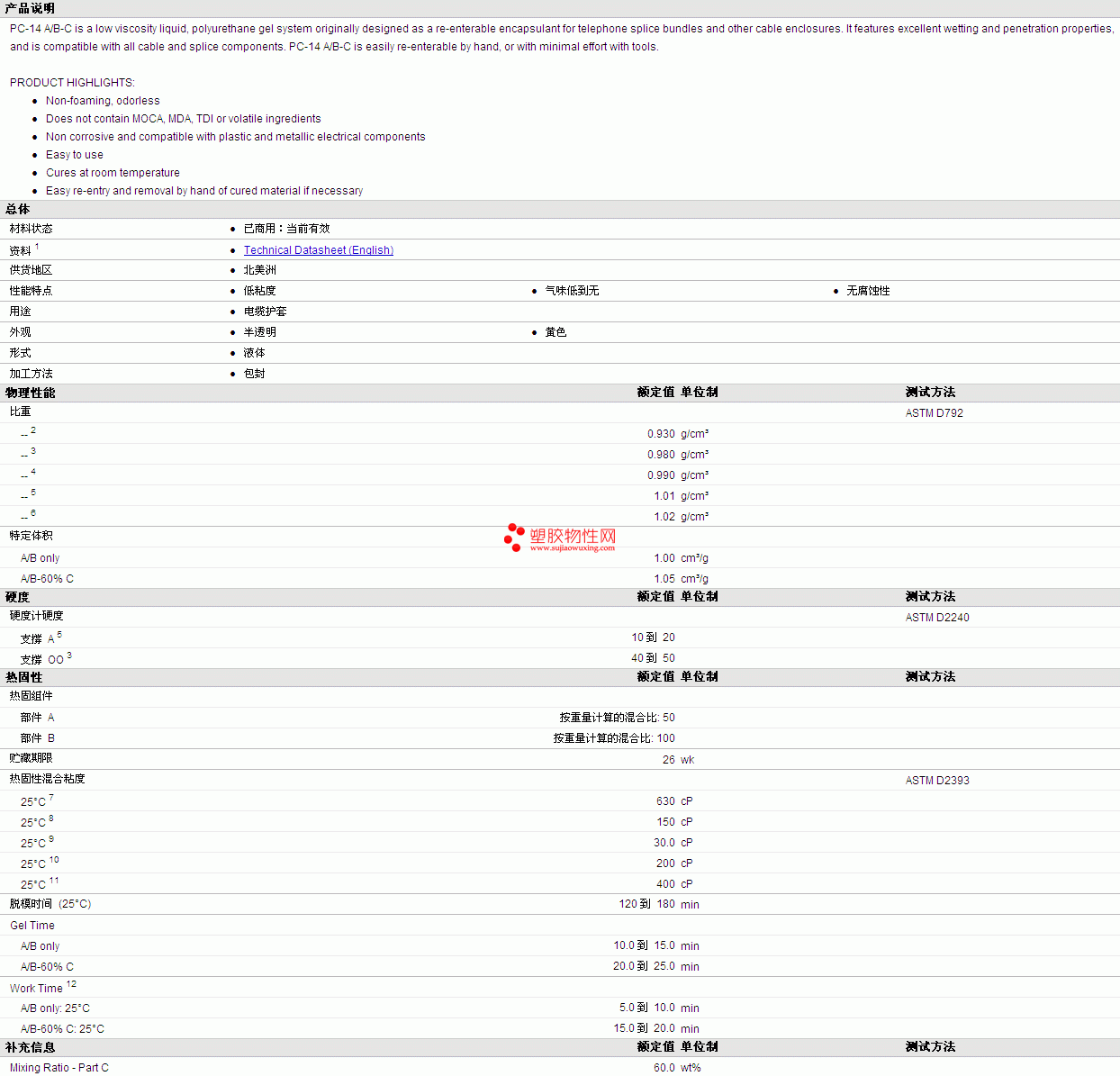Click the '液体' form value
The image size is (1120, 1076).
coord(255,353)
